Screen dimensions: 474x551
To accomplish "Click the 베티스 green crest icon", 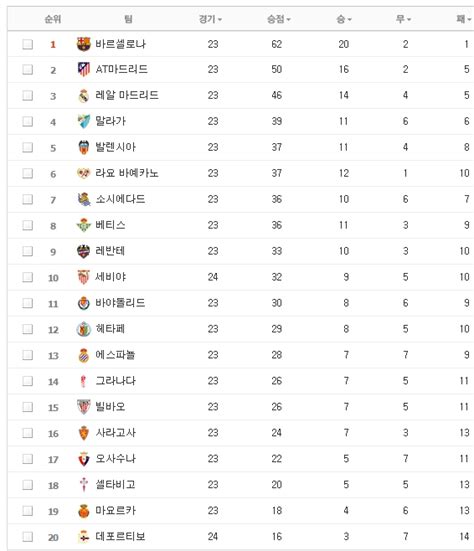I will (x=84, y=225).
